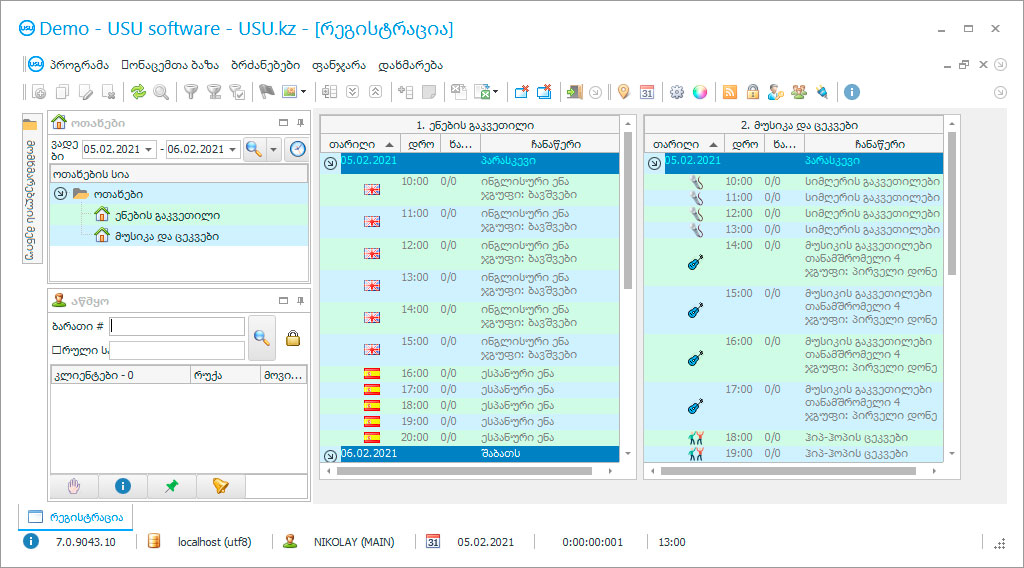Click the yellow bell button below clients

coord(221,486)
